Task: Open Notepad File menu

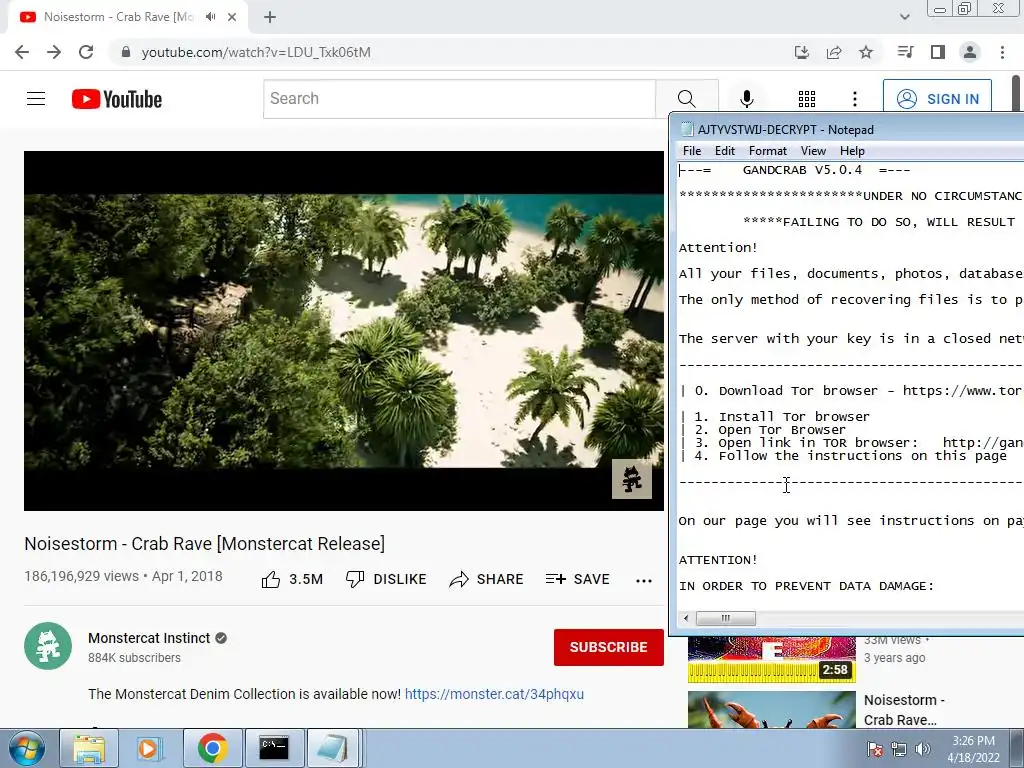Action: [692, 151]
